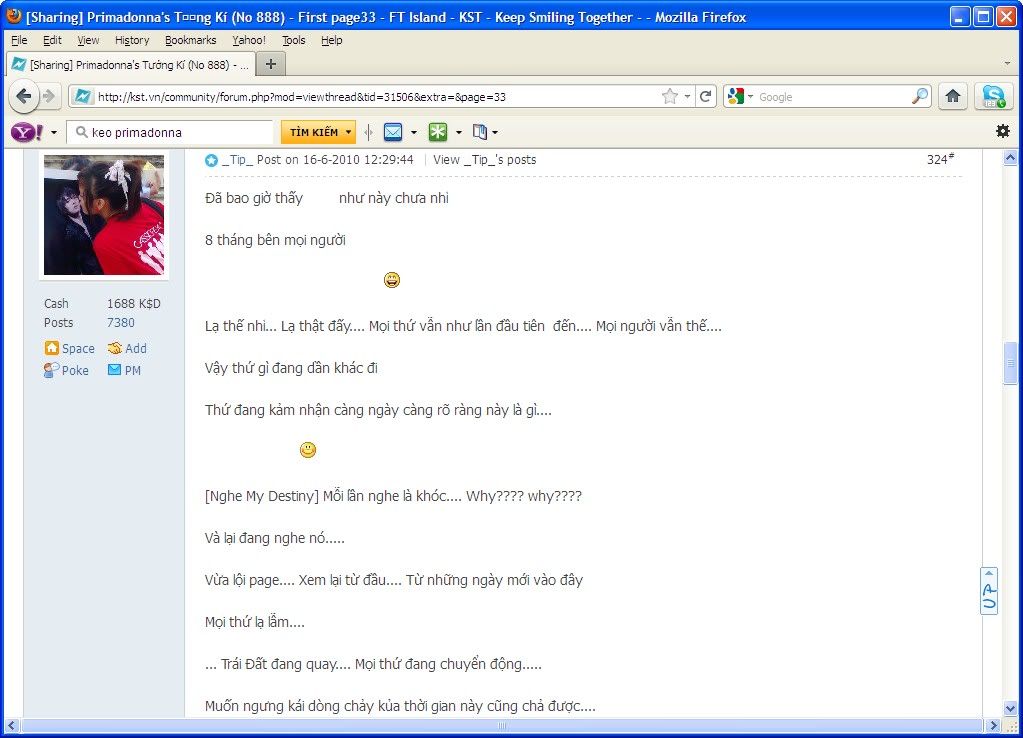Click the Add friend link

[136, 348]
